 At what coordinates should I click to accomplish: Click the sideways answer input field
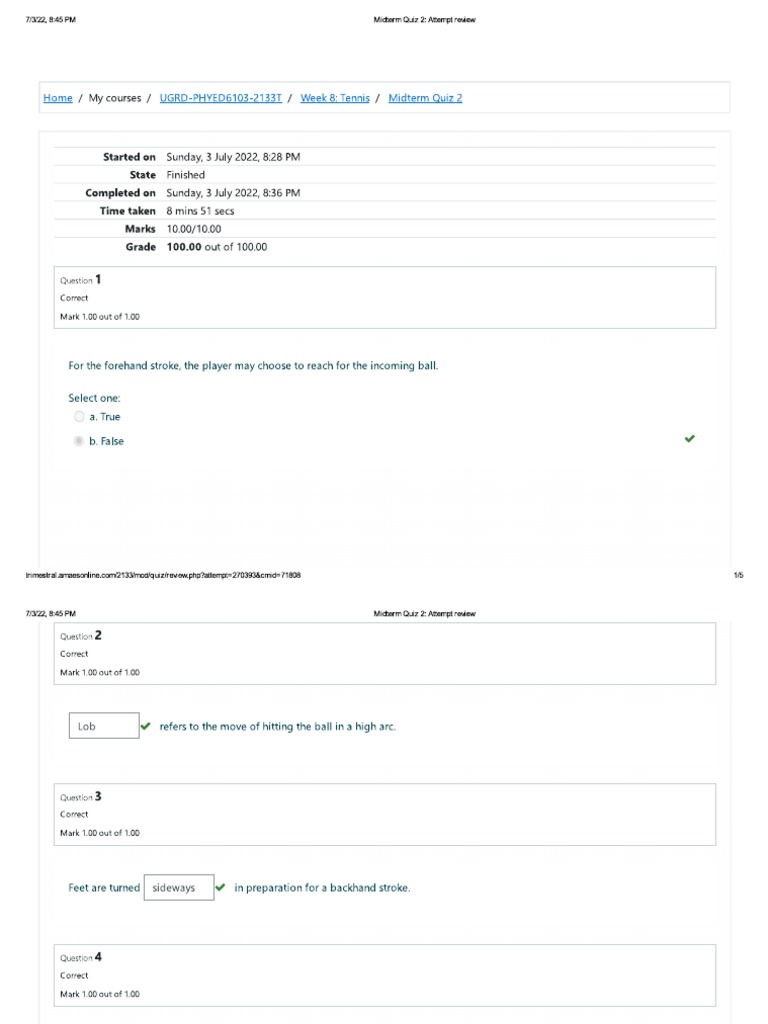(179, 888)
